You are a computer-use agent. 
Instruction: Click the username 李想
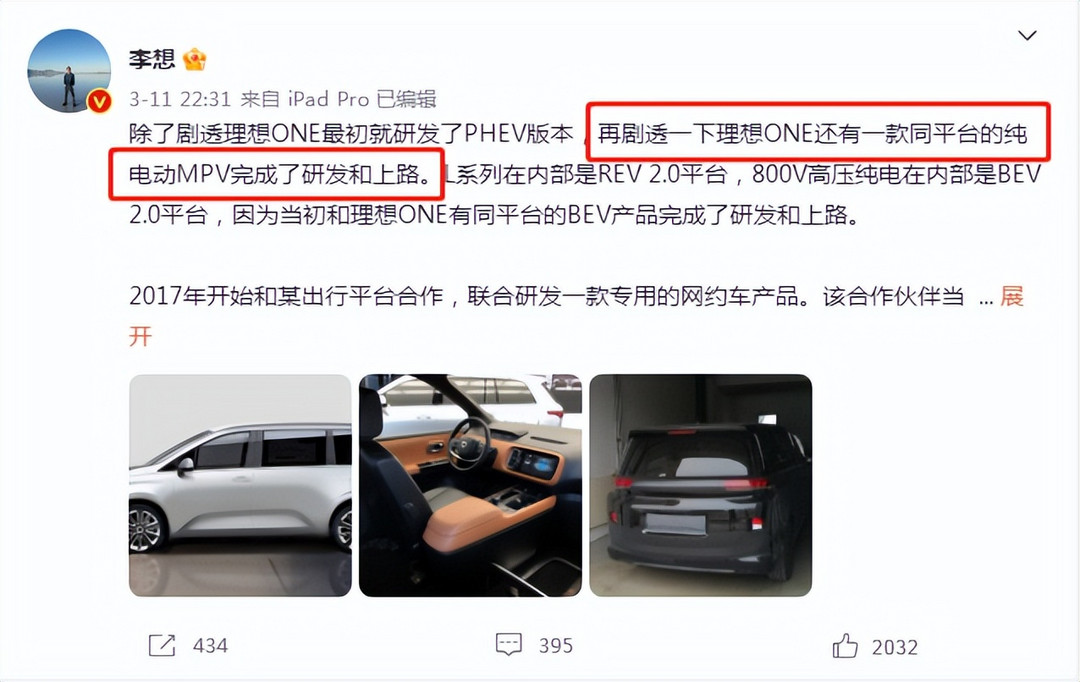(x=152, y=59)
